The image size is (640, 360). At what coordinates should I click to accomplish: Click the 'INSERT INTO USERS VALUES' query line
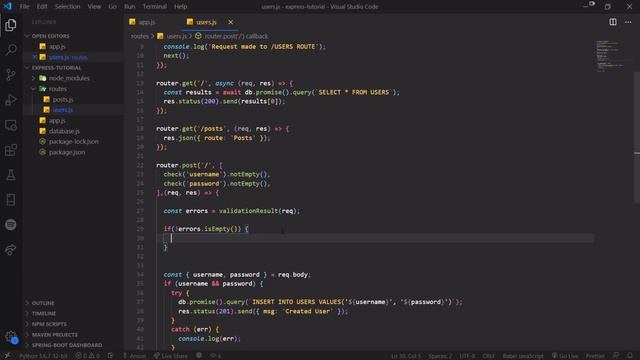coord(320,302)
